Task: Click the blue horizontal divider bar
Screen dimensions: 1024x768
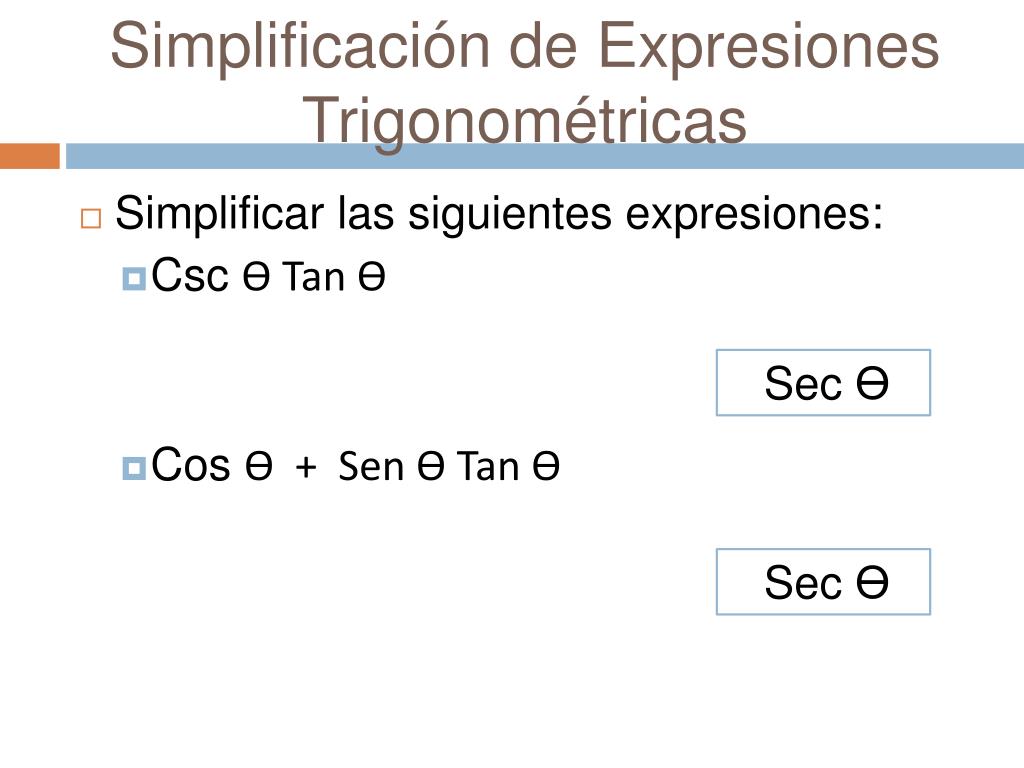Action: 545,156
